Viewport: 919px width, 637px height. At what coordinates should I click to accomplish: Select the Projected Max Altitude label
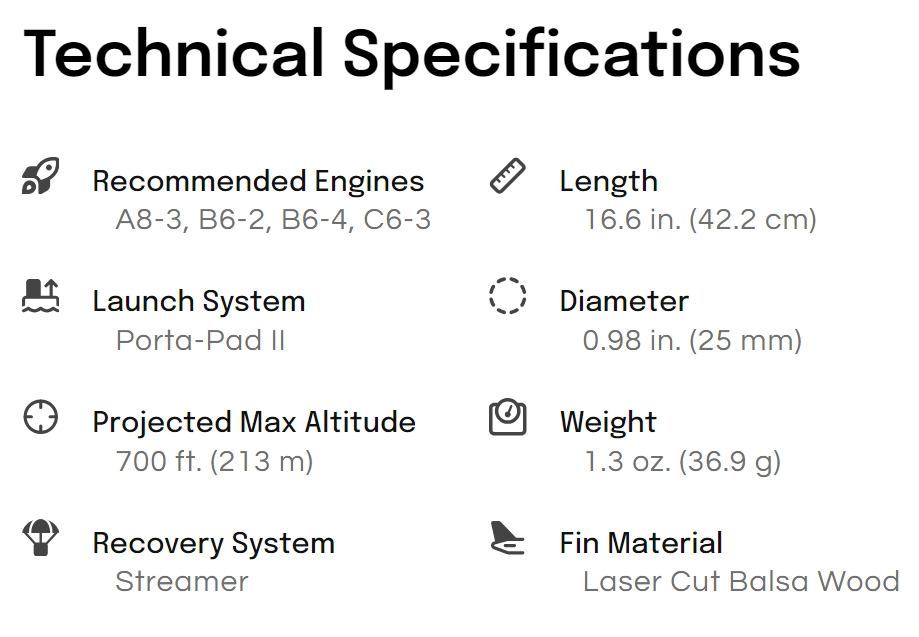tap(254, 423)
